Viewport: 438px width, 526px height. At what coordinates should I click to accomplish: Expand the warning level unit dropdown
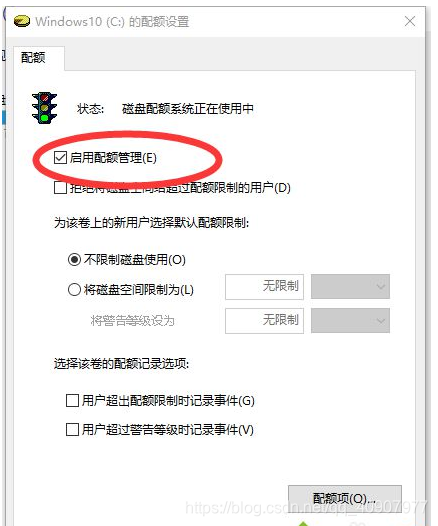click(x=350, y=321)
